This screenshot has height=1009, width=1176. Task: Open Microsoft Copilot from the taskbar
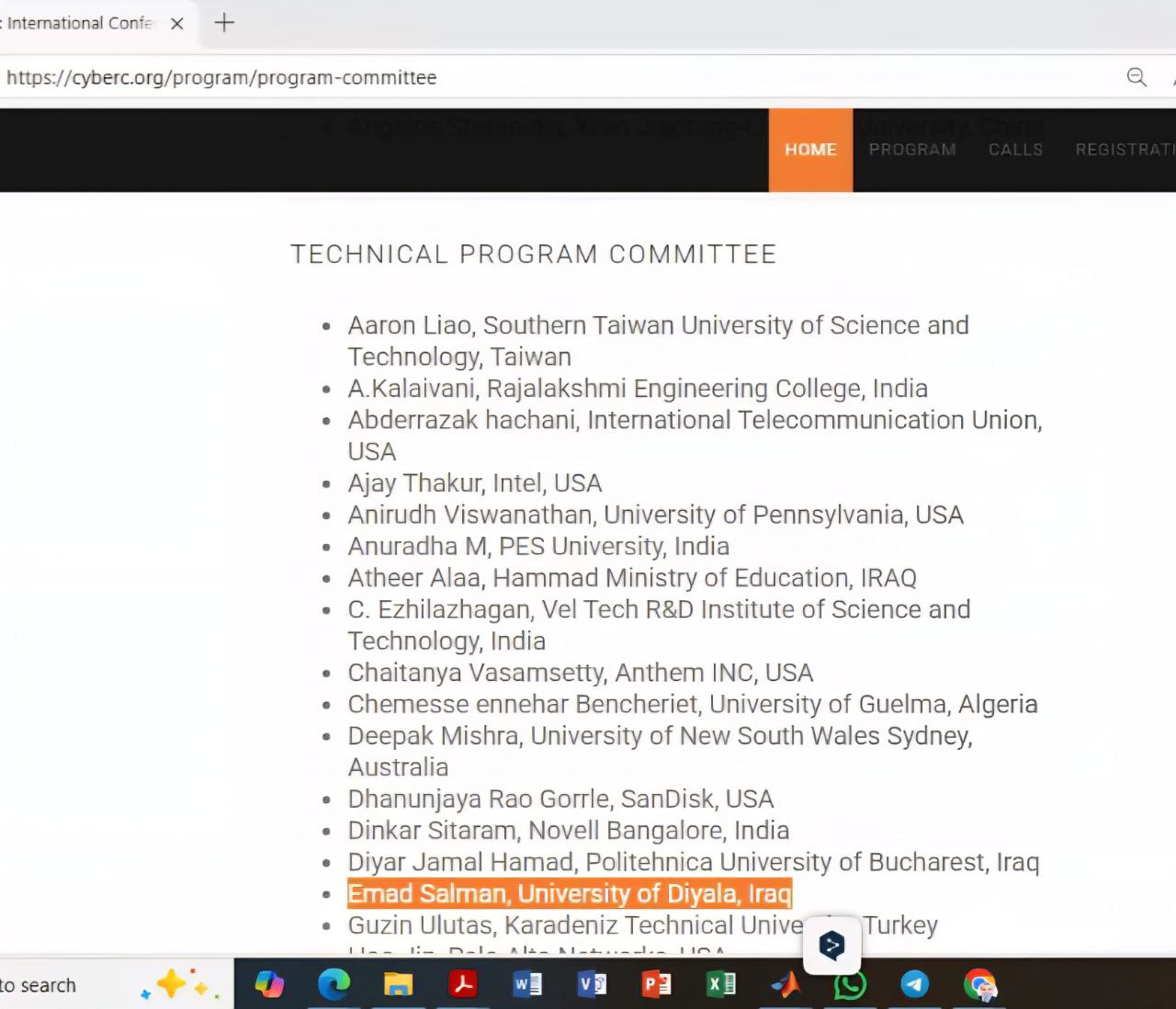click(269, 984)
